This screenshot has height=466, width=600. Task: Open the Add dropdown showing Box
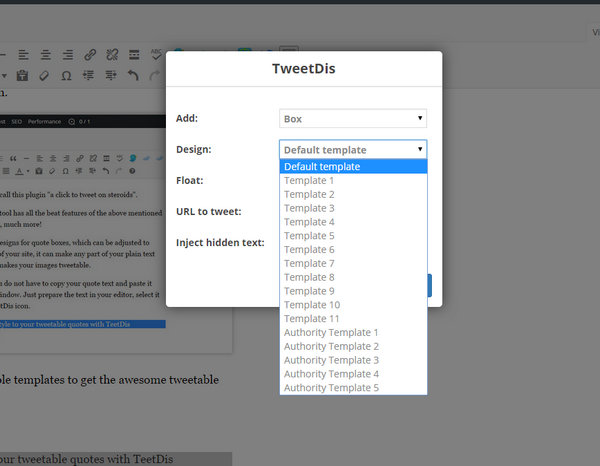353,119
